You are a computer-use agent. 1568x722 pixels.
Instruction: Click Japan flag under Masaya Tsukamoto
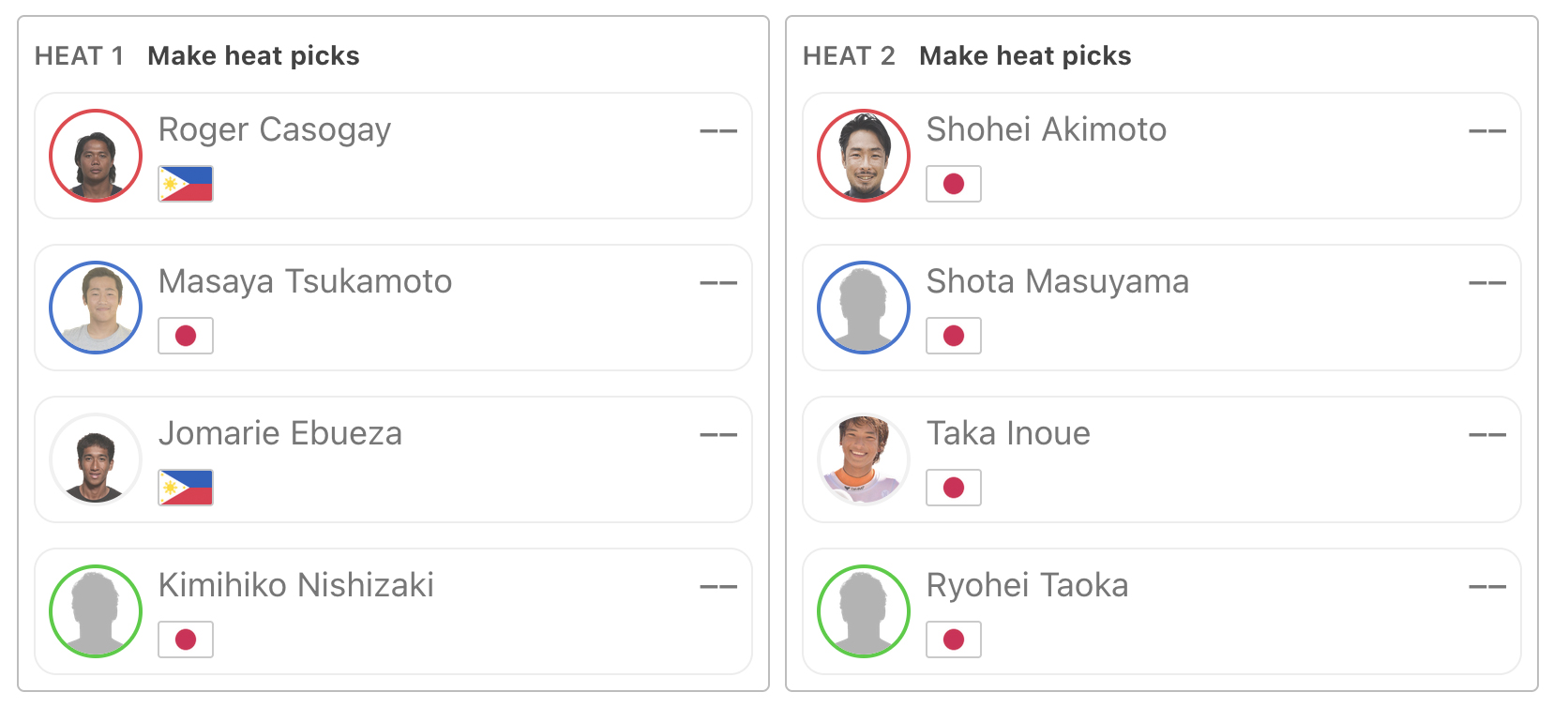point(186,336)
